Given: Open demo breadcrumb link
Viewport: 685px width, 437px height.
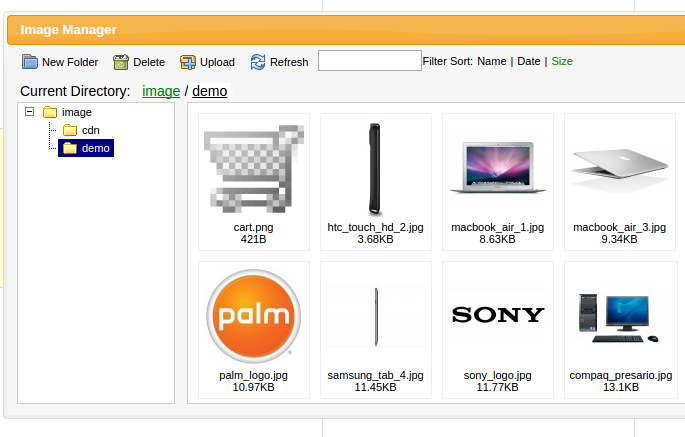Looking at the screenshot, I should pyautogui.click(x=210, y=91).
